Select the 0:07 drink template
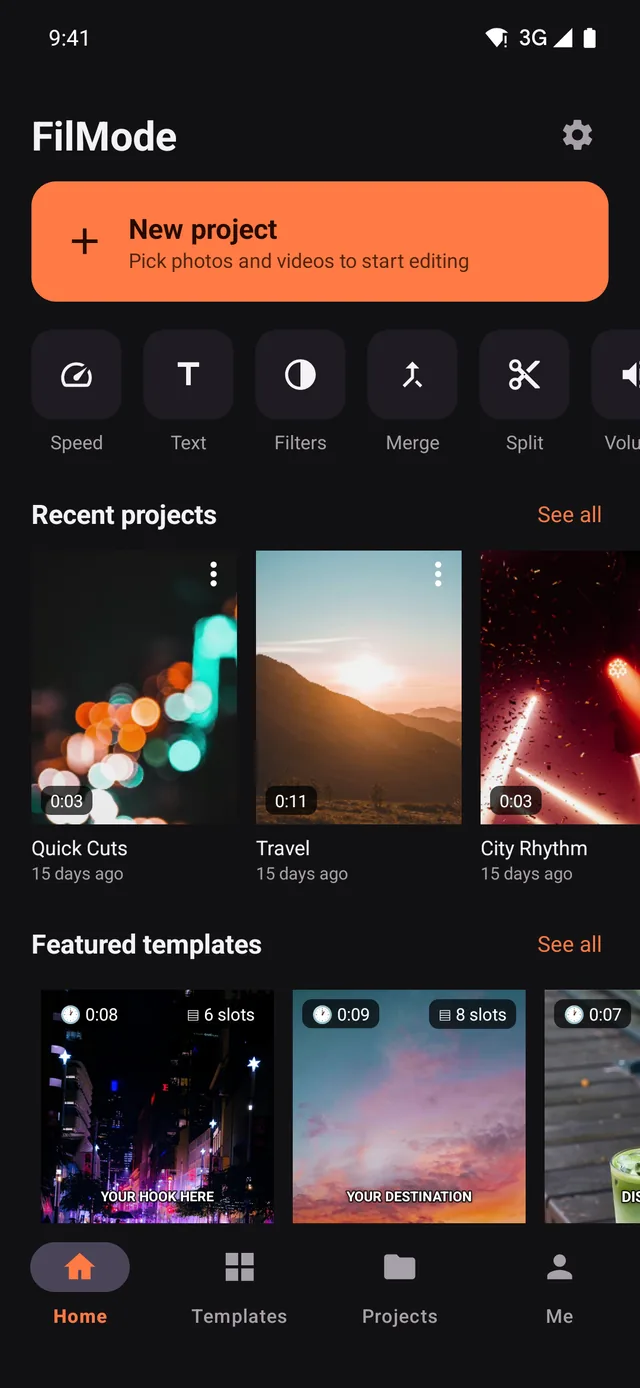 coord(592,1106)
